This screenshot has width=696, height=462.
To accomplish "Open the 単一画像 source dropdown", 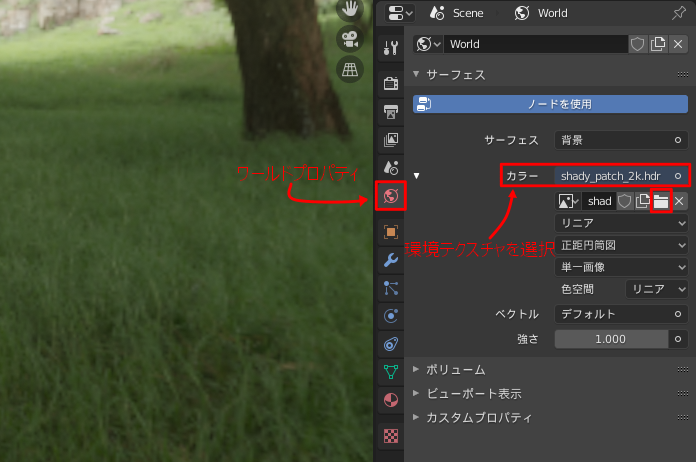I will 621,267.
